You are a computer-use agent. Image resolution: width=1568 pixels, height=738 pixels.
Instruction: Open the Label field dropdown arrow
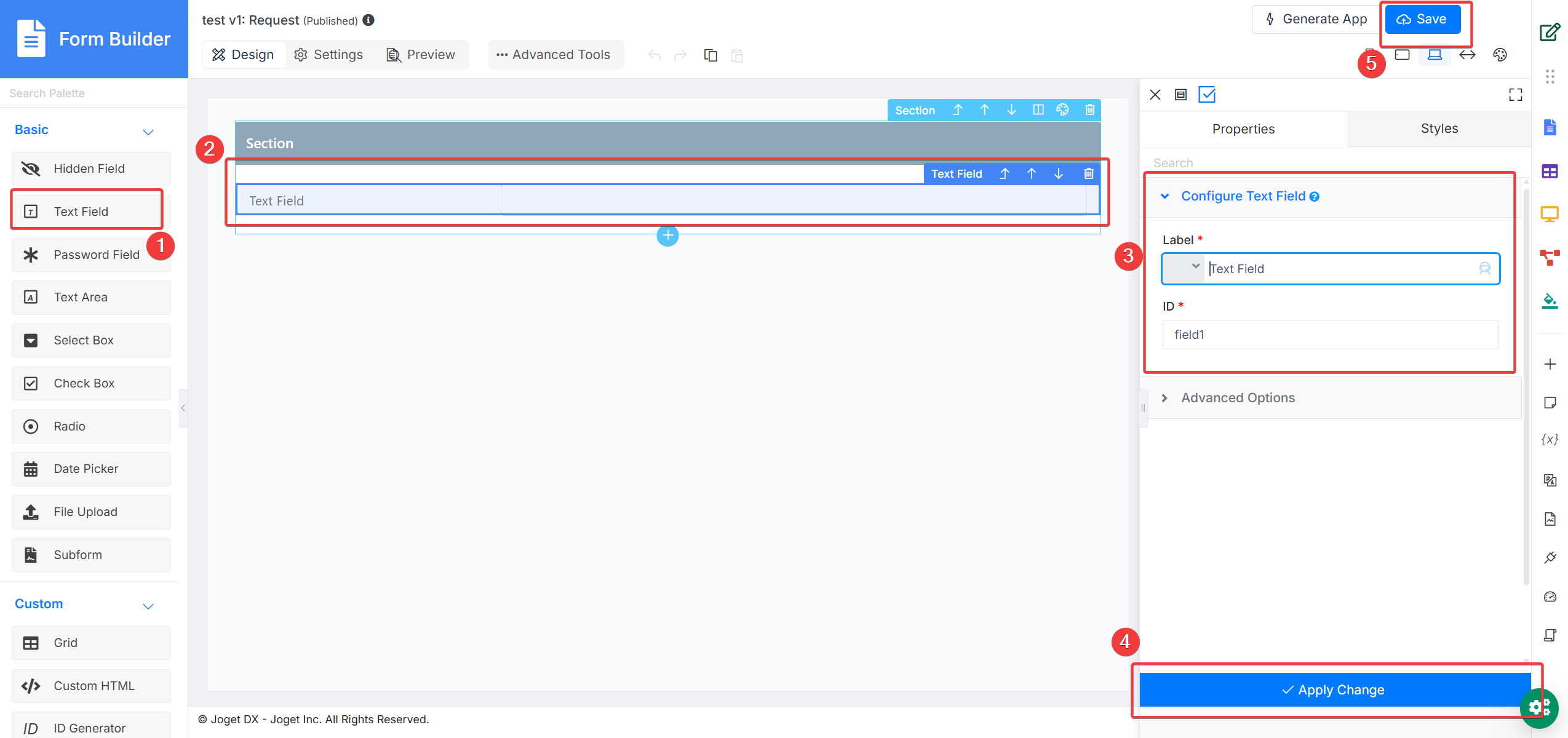coord(1195,266)
